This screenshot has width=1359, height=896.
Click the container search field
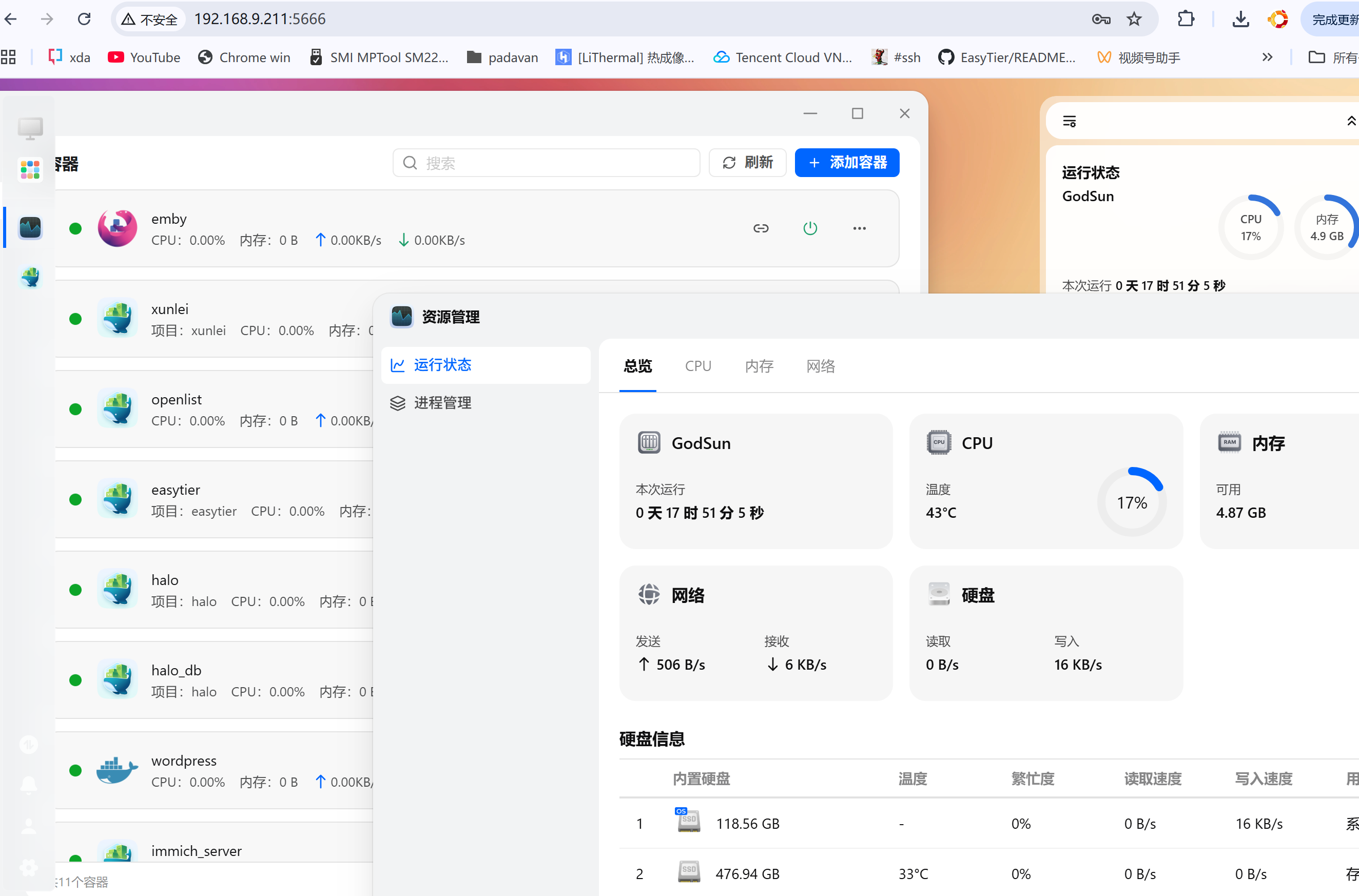tap(546, 163)
